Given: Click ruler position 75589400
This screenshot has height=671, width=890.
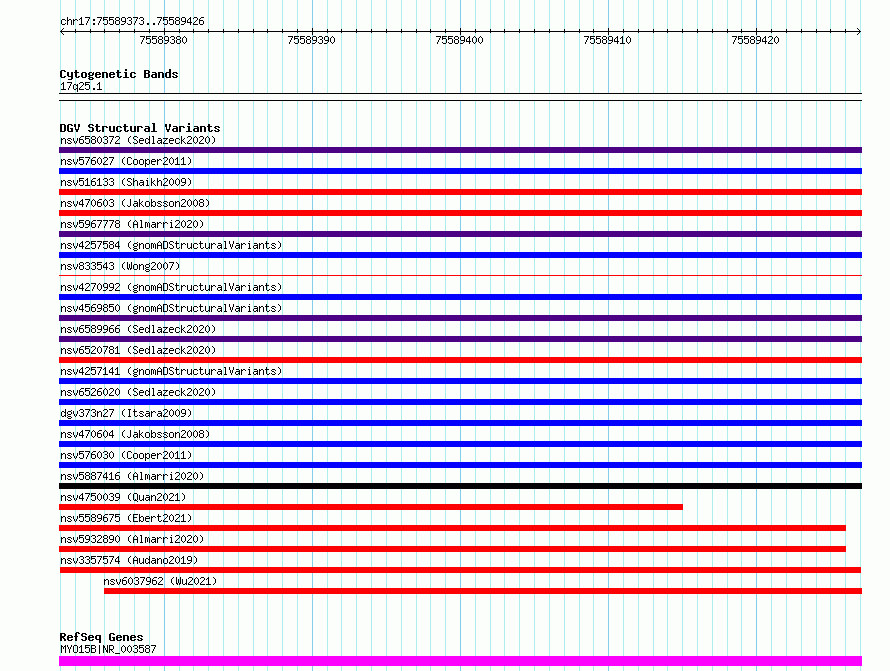Looking at the screenshot, I should pos(459,40).
